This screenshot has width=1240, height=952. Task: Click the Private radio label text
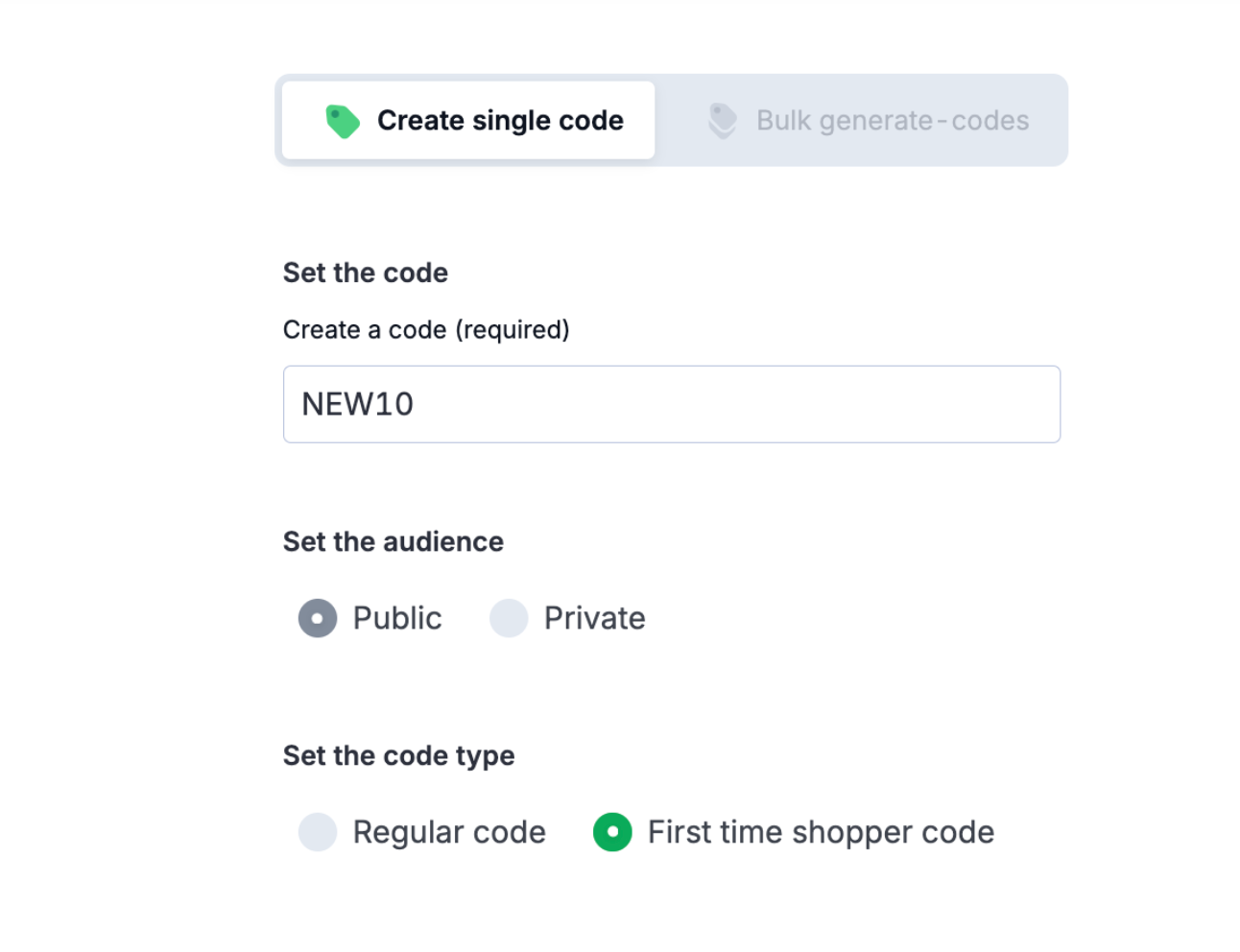(x=594, y=618)
